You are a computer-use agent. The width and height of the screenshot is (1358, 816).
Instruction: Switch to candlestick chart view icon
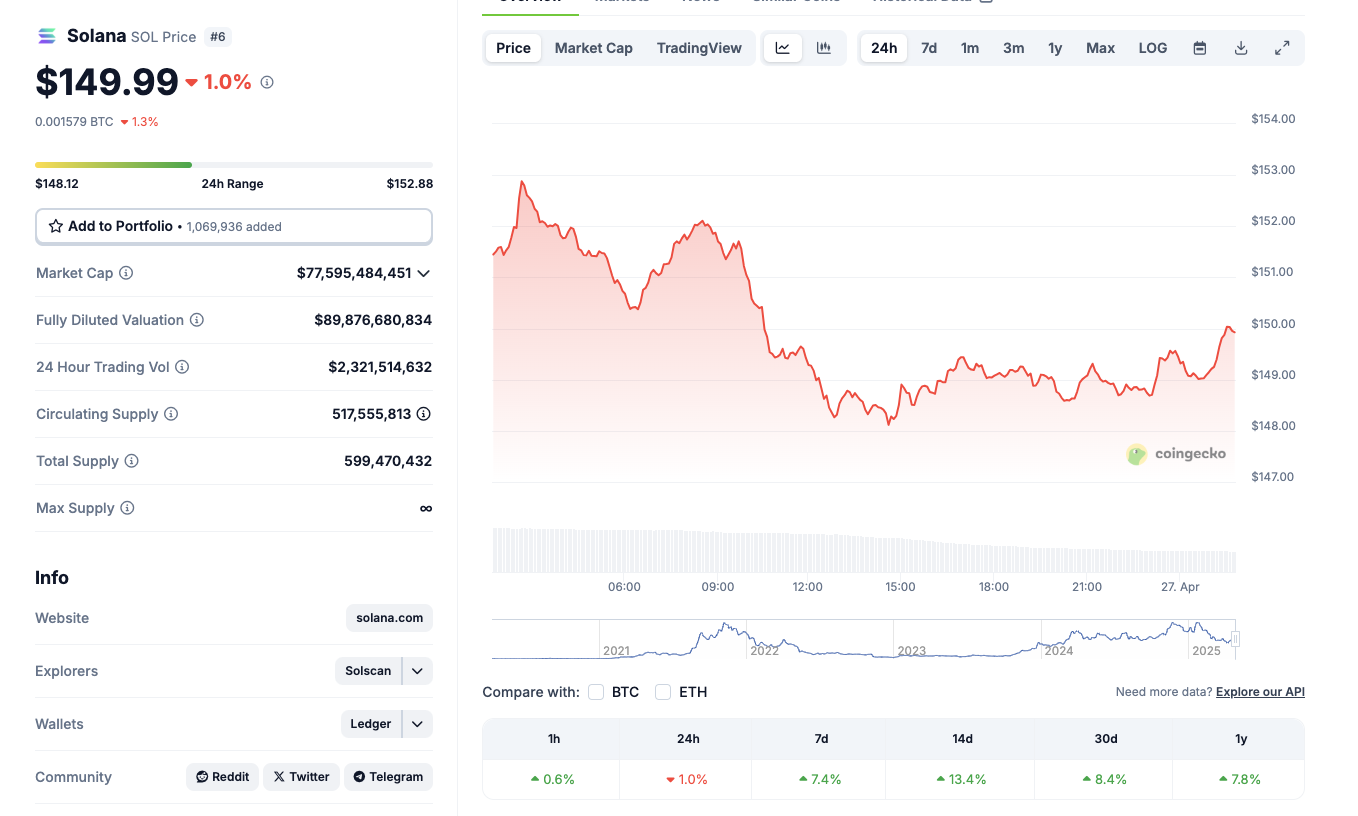(824, 48)
